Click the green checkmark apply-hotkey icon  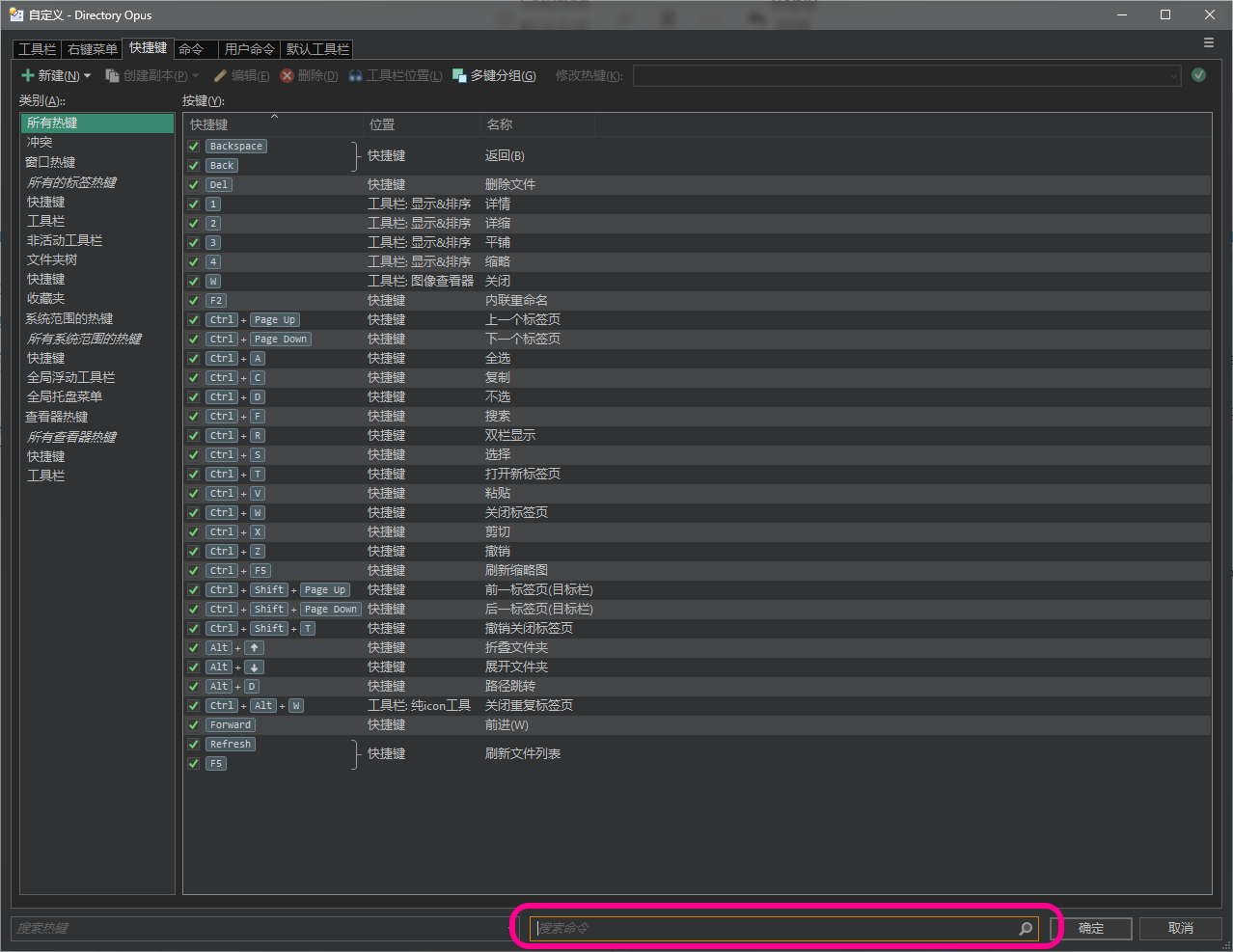click(x=1198, y=74)
